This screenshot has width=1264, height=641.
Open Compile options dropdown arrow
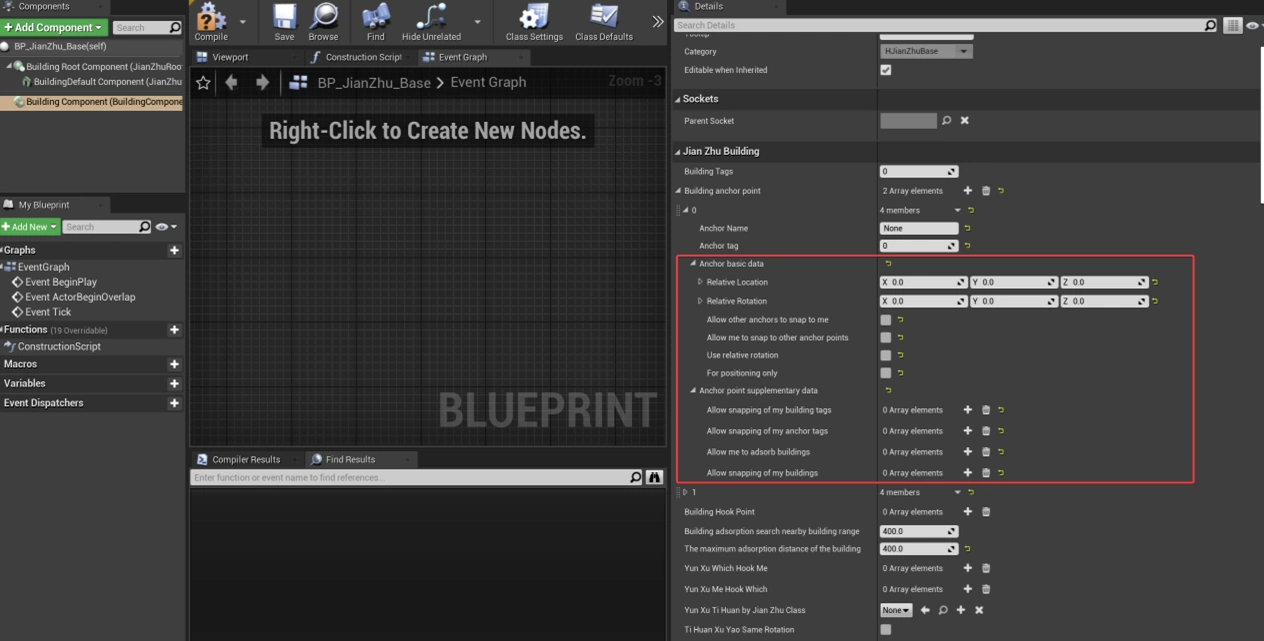243,21
